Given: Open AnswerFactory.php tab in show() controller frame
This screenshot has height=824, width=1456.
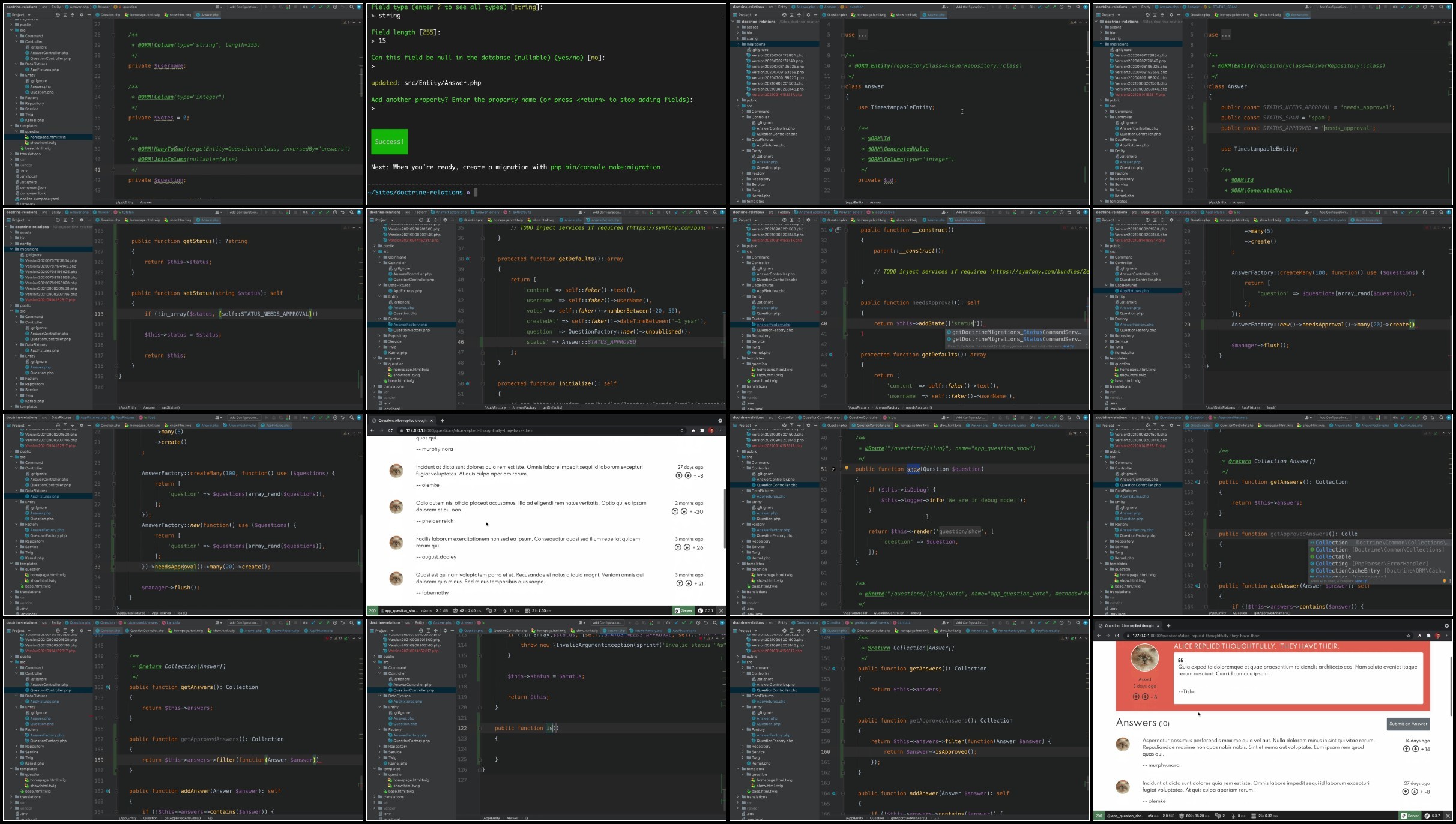Looking at the screenshot, I should coord(1011,426).
